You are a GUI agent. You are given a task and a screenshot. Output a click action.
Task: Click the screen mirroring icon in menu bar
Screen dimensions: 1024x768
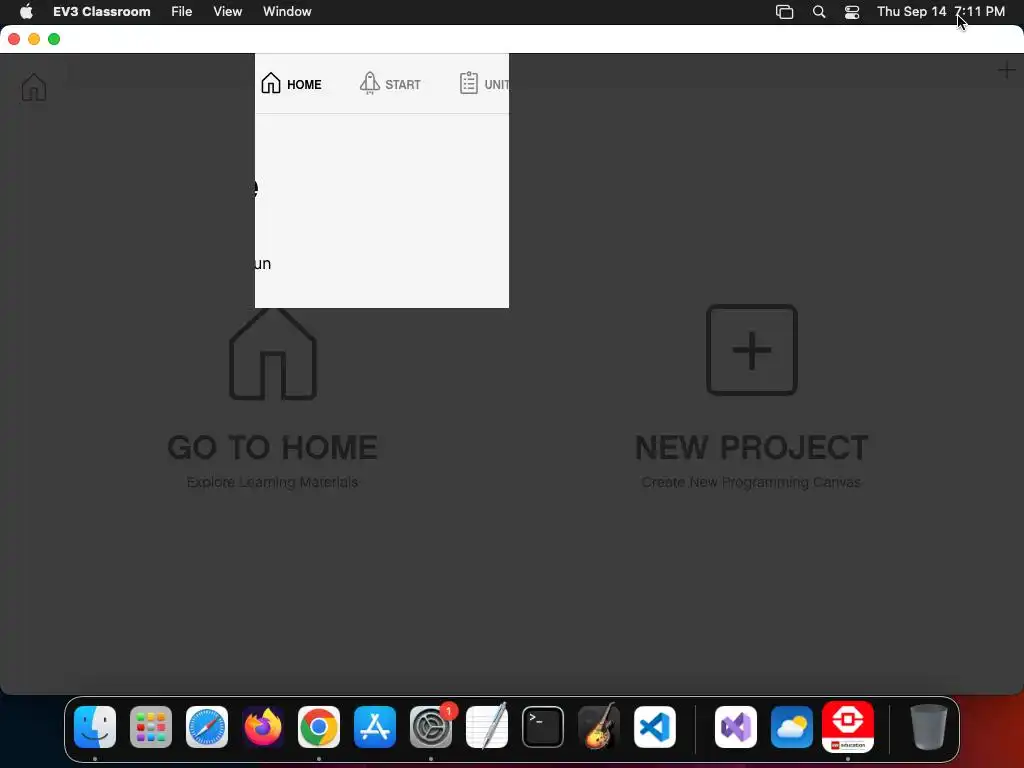(x=784, y=12)
